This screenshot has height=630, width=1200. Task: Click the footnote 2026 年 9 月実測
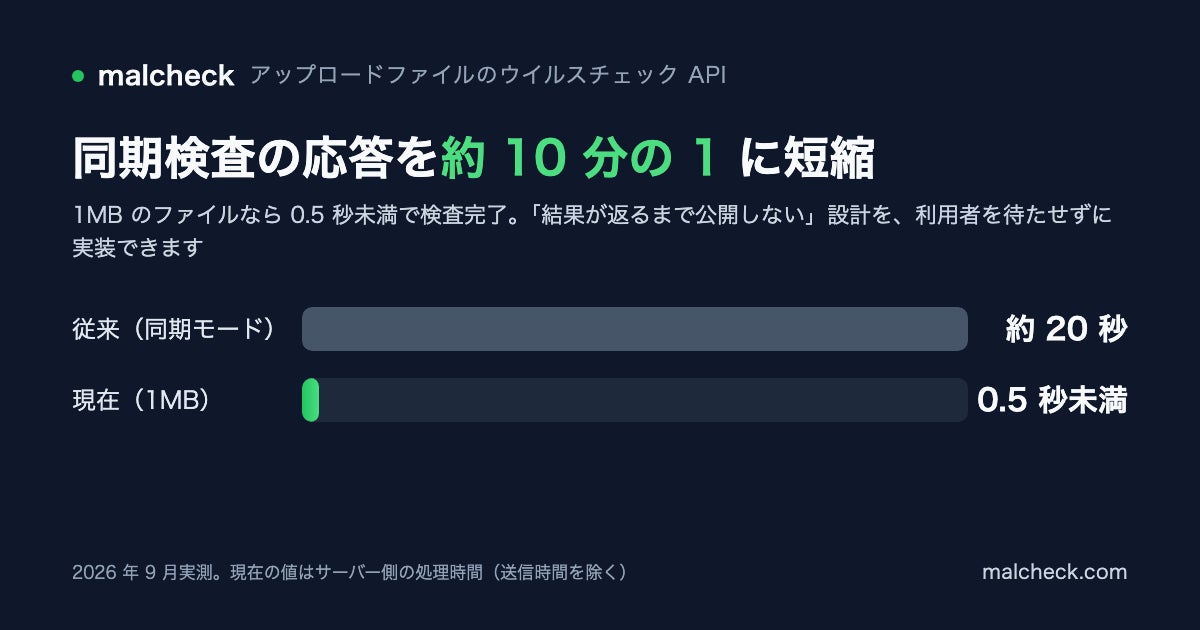(146, 572)
